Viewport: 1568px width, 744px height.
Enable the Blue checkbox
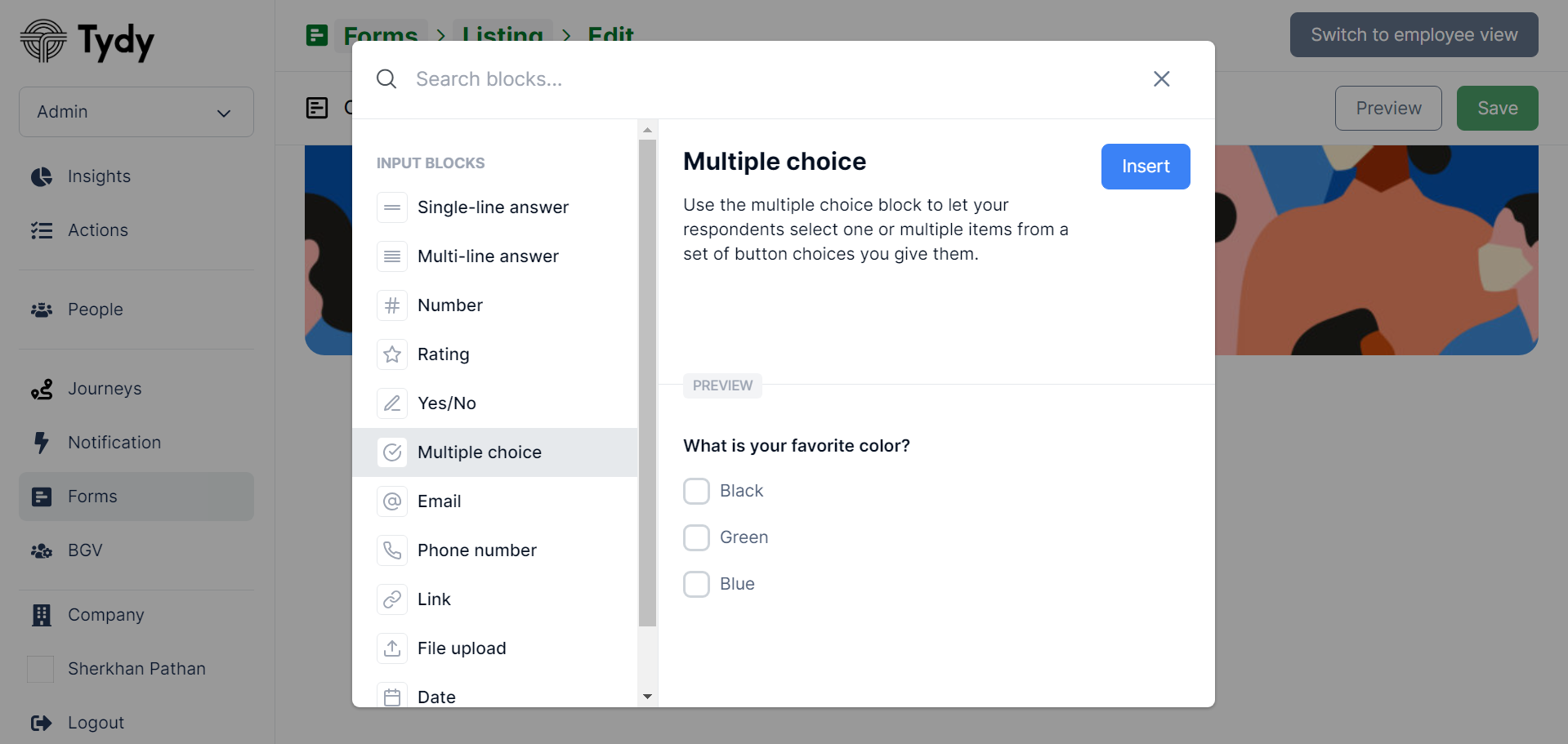[x=696, y=585]
